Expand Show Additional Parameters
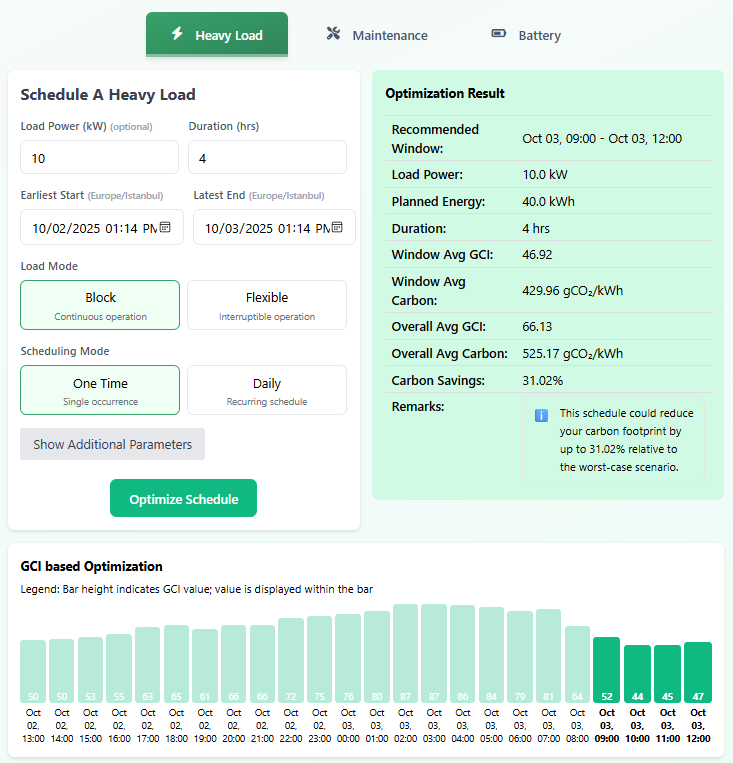 click(x=112, y=444)
